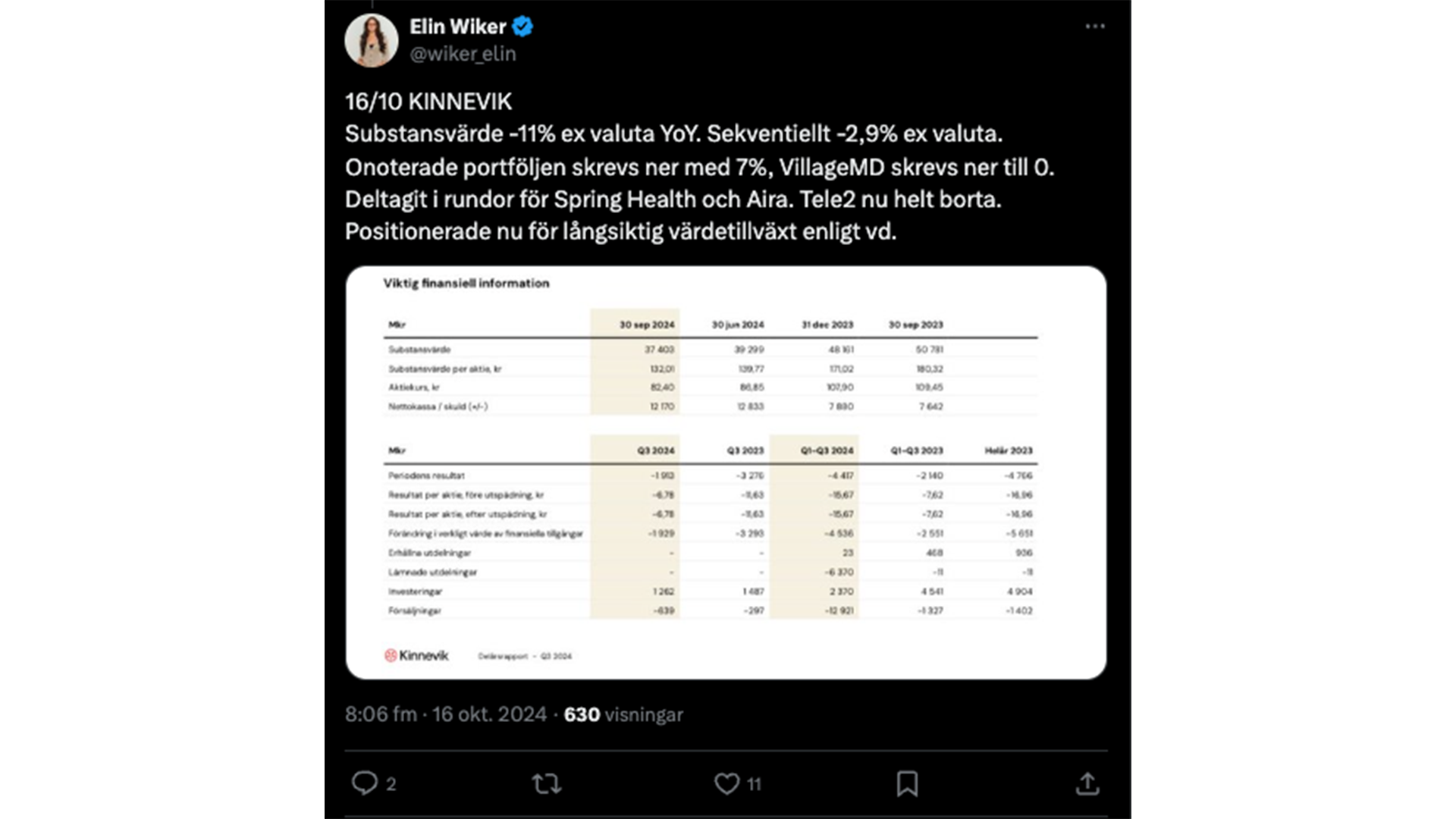The width and height of the screenshot is (1456, 819).
Task: Click the like count number 11
Action: (x=754, y=784)
